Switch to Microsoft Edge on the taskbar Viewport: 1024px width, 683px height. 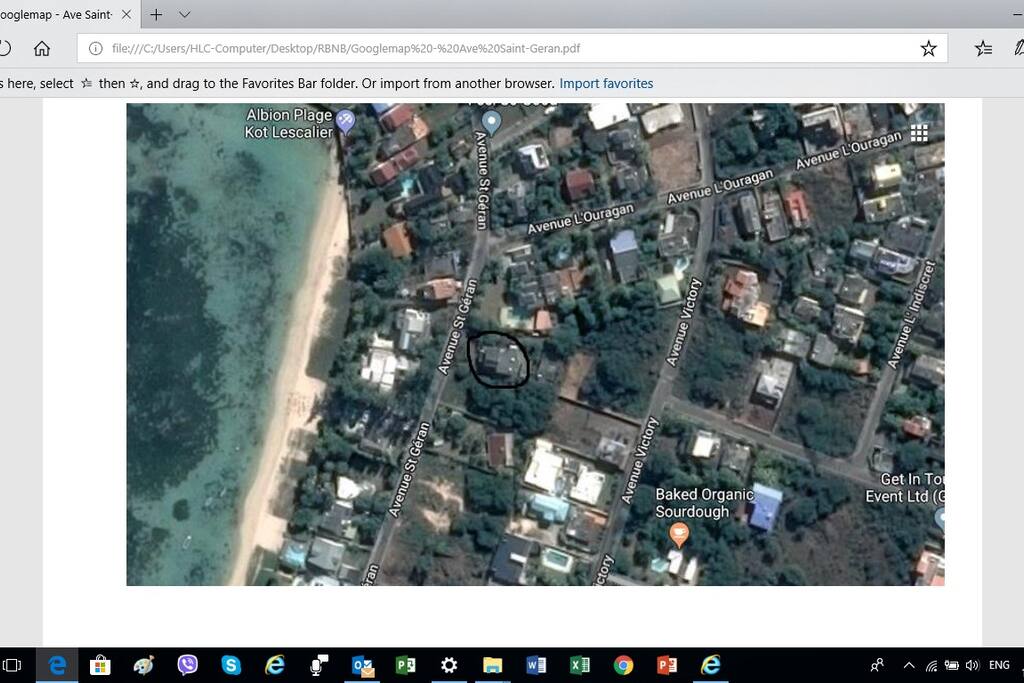click(x=57, y=665)
